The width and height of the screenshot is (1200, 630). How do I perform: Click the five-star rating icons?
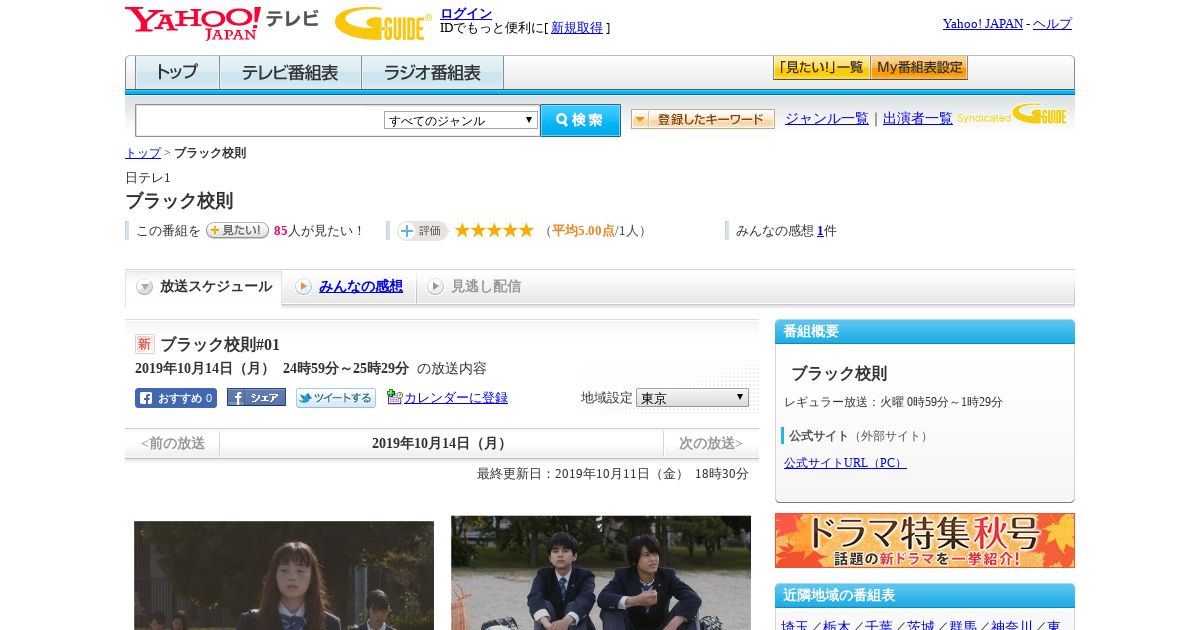coord(494,230)
